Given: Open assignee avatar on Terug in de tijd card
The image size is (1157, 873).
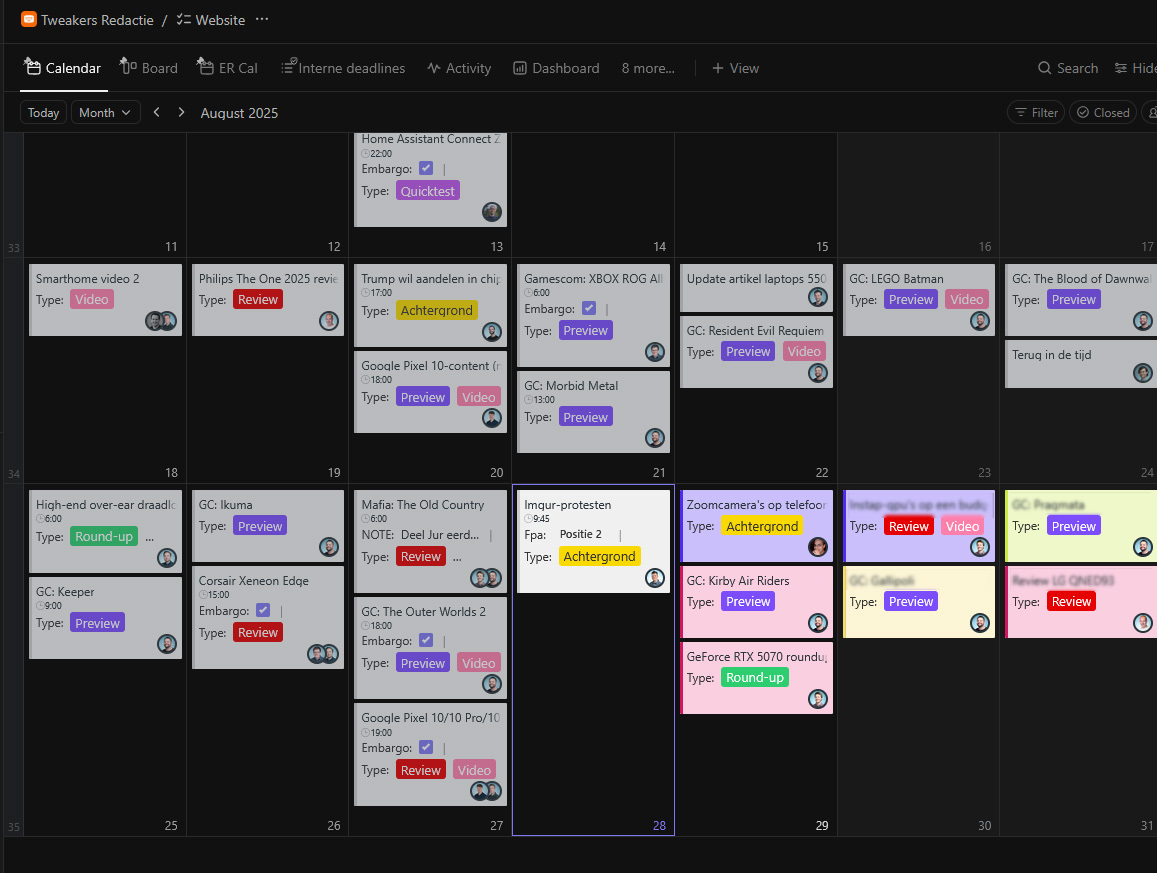Looking at the screenshot, I should coord(1142,373).
